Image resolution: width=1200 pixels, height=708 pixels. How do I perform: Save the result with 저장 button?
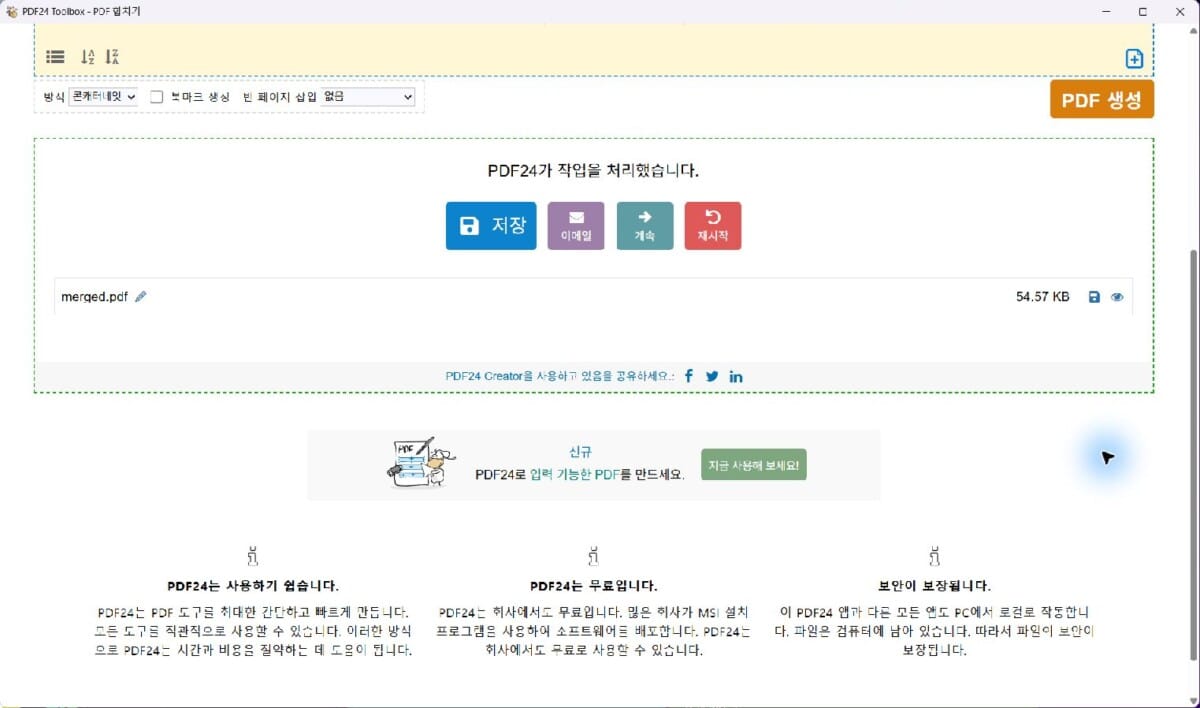[491, 226]
